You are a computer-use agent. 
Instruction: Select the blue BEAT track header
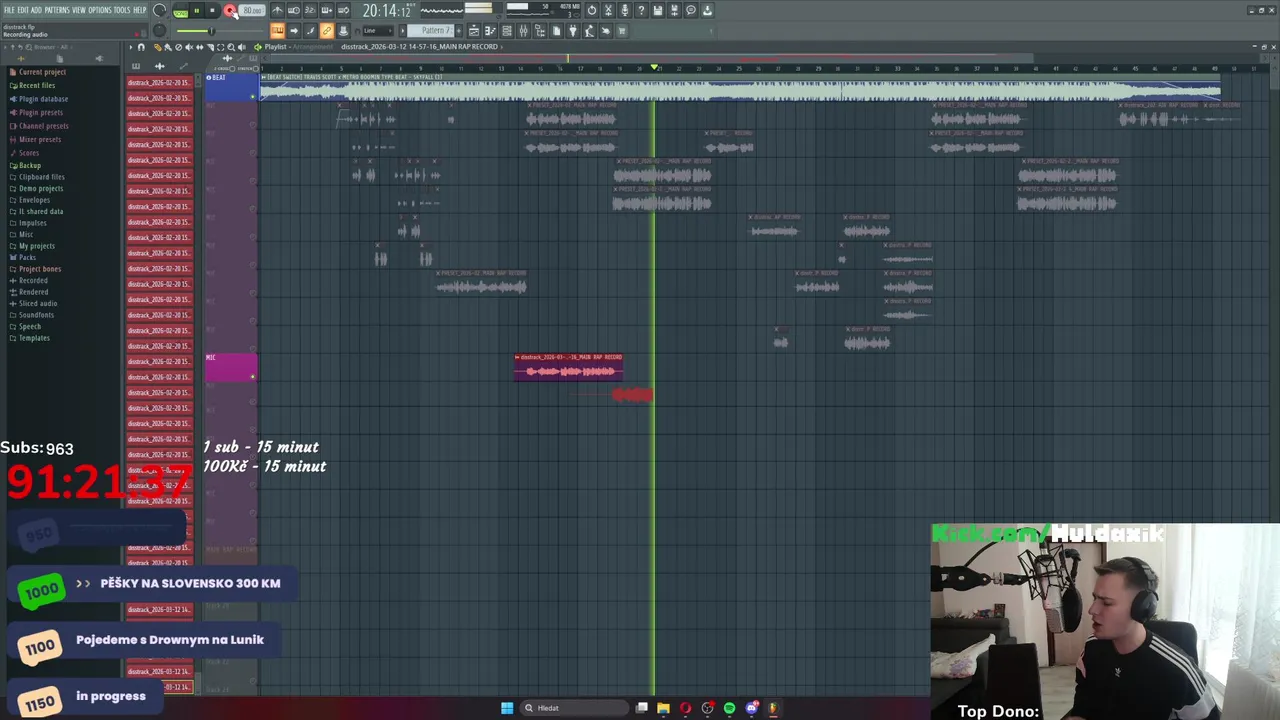tap(231, 87)
